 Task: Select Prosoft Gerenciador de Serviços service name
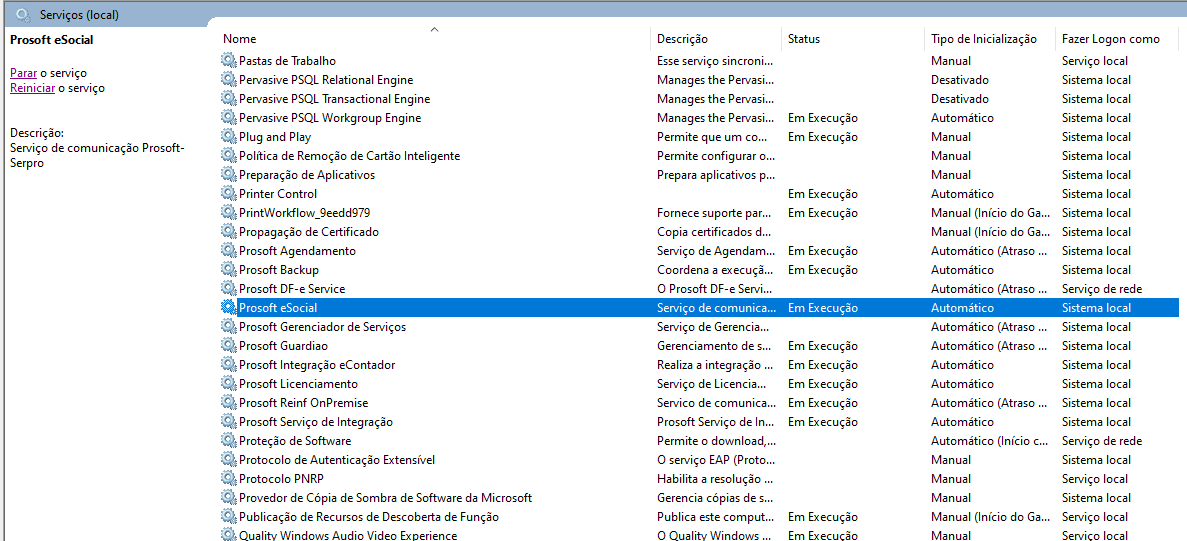click(x=322, y=326)
